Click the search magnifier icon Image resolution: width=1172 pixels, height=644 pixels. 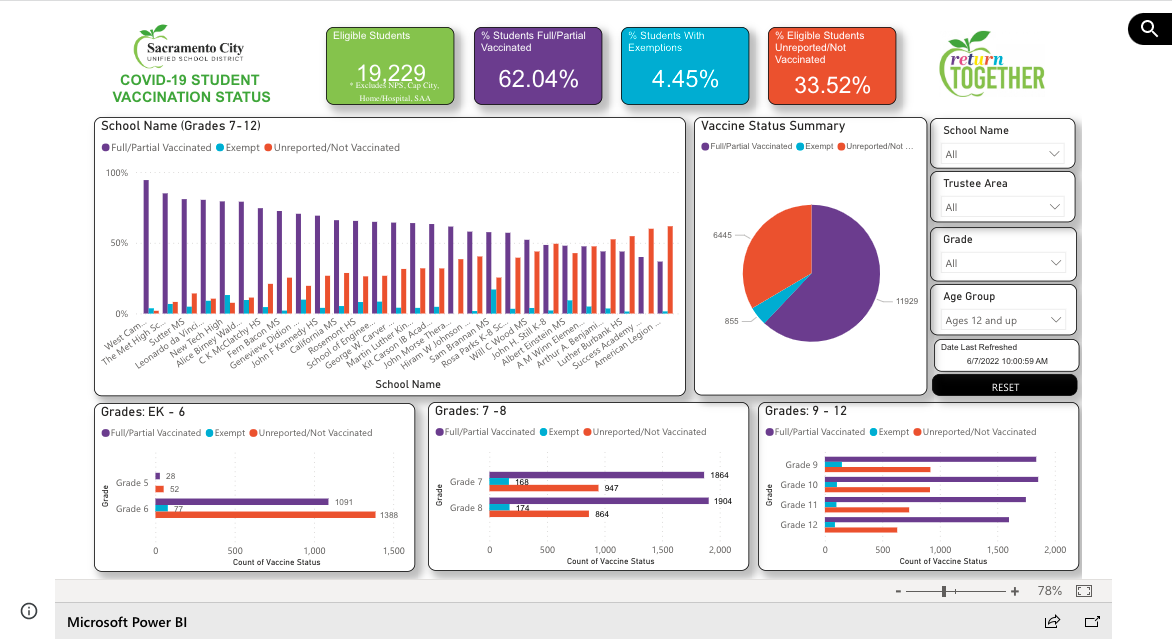tap(1145, 29)
